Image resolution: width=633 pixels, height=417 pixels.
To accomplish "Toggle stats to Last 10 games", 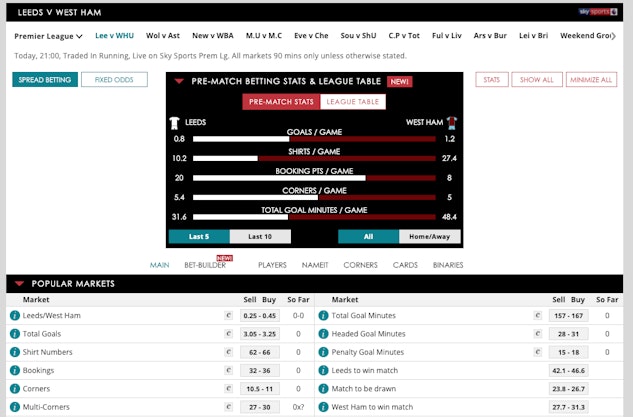I will point(259,237).
